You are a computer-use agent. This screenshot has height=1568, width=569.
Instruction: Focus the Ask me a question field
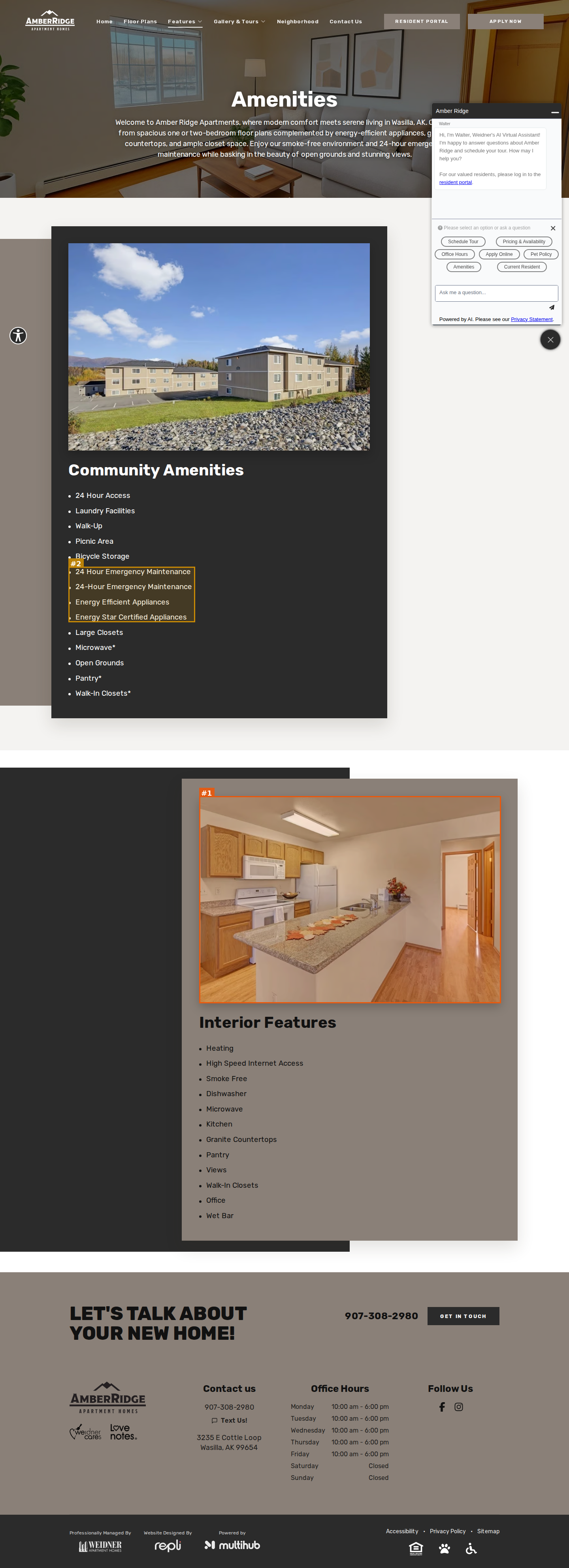(x=497, y=293)
